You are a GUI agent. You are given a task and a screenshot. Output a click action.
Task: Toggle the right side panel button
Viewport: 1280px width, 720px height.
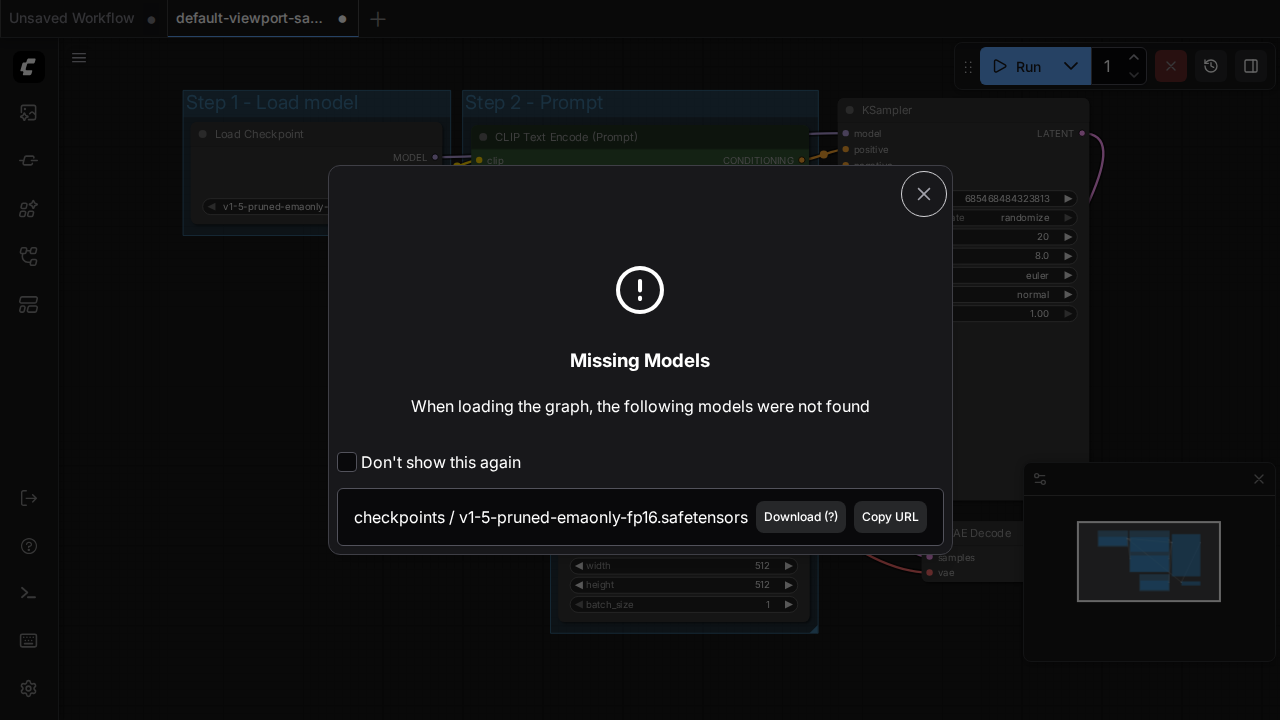(x=1251, y=66)
